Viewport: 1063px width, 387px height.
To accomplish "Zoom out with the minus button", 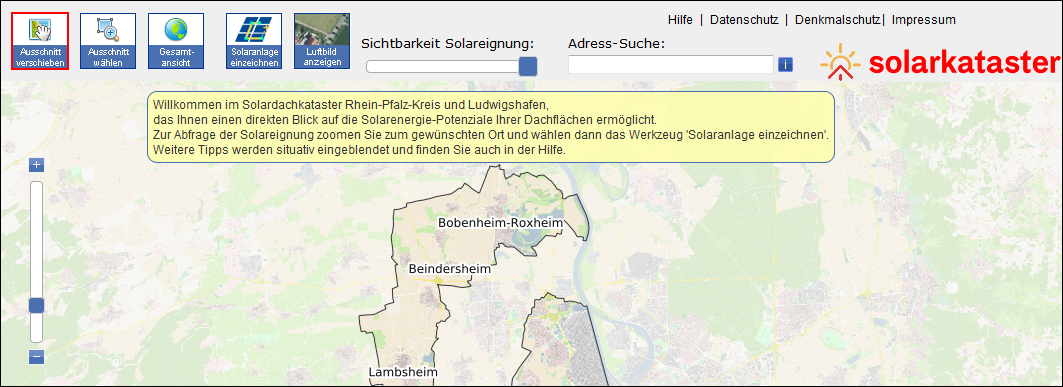I will pos(37,357).
